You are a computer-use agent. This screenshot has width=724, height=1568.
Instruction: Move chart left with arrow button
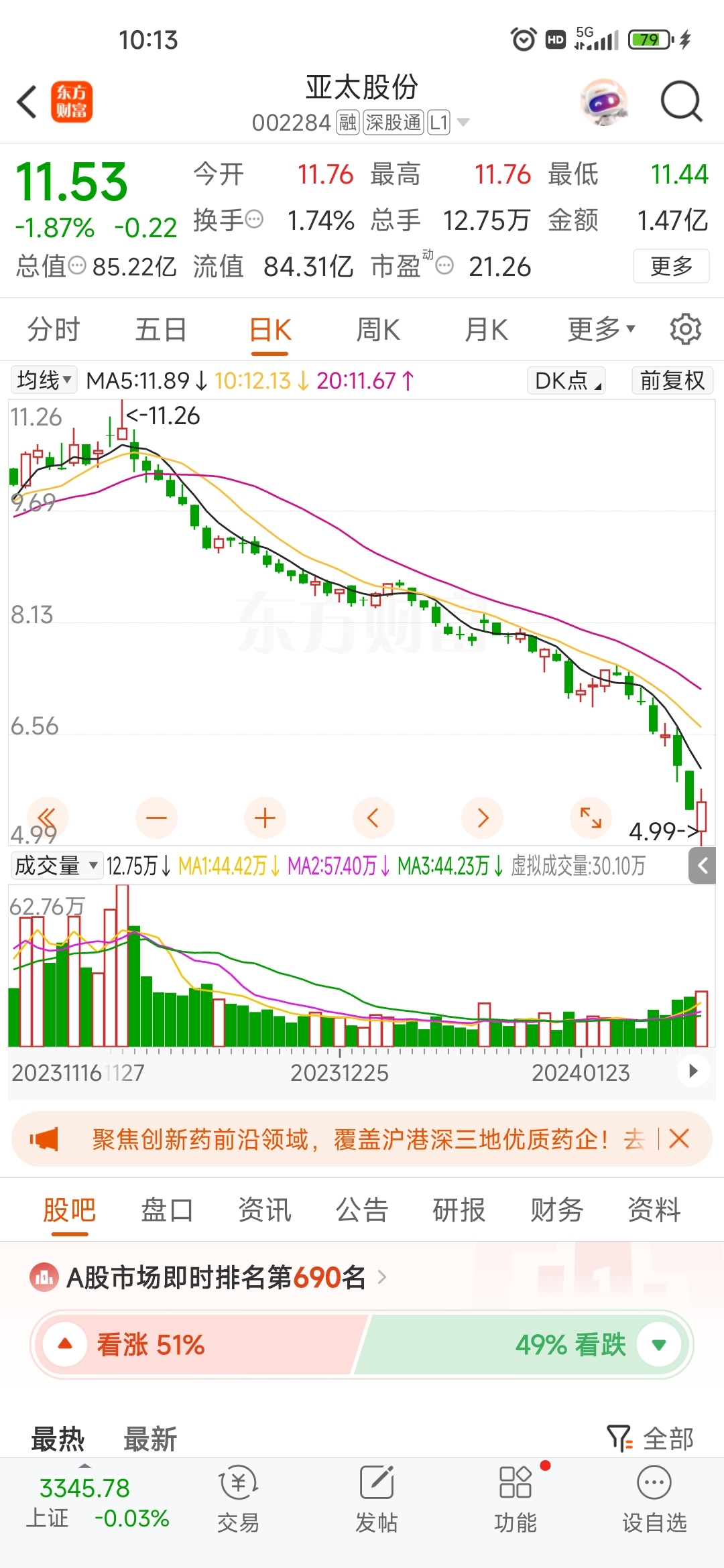tap(373, 818)
